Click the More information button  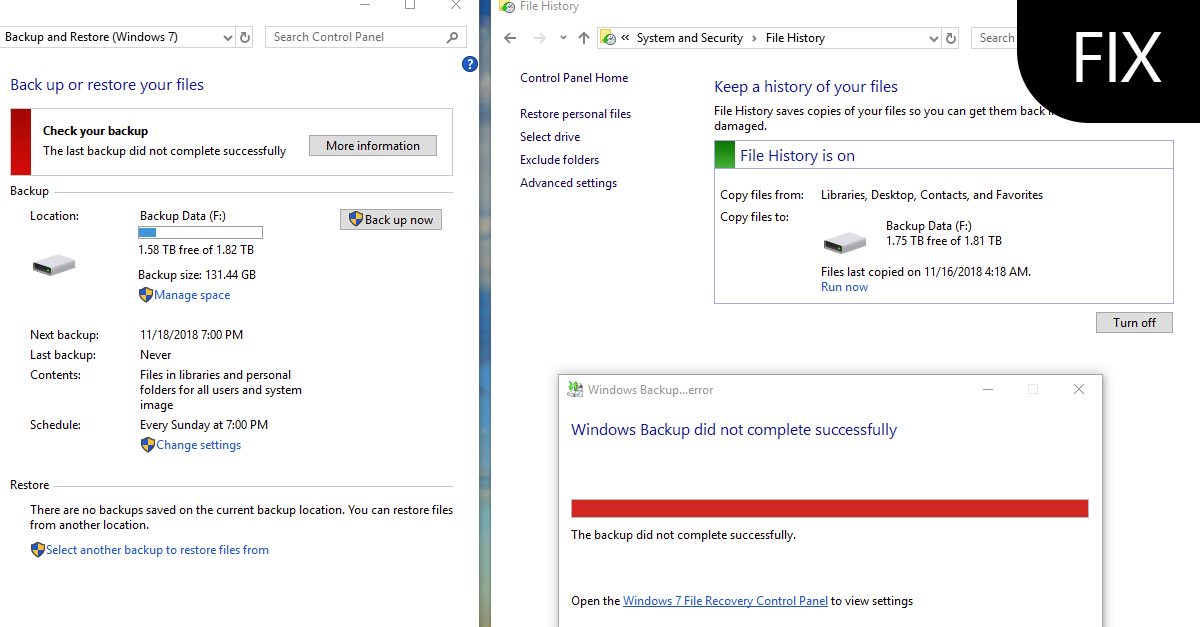[372, 145]
